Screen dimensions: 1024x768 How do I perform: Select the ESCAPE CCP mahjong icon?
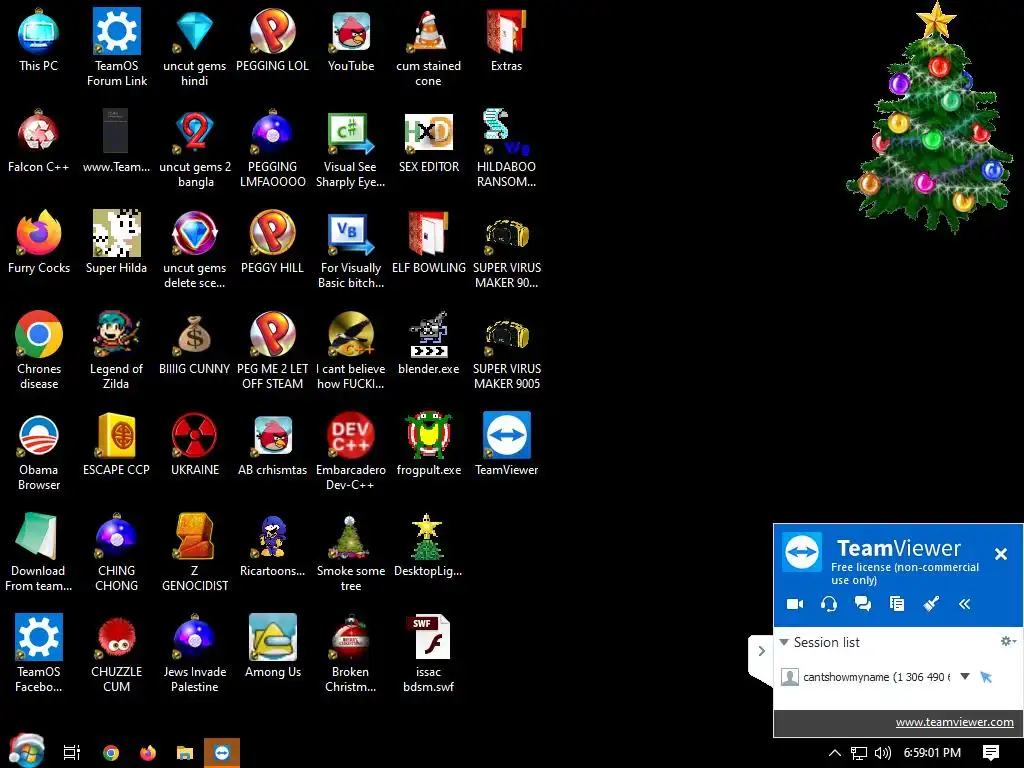click(116, 443)
